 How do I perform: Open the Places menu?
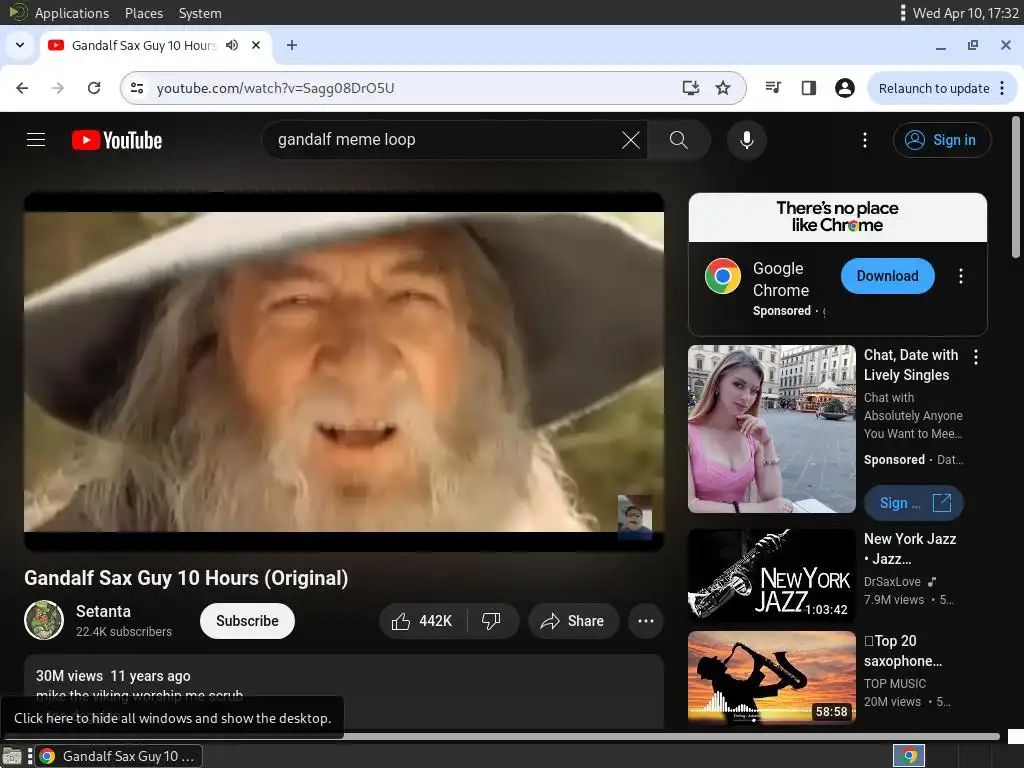point(144,13)
